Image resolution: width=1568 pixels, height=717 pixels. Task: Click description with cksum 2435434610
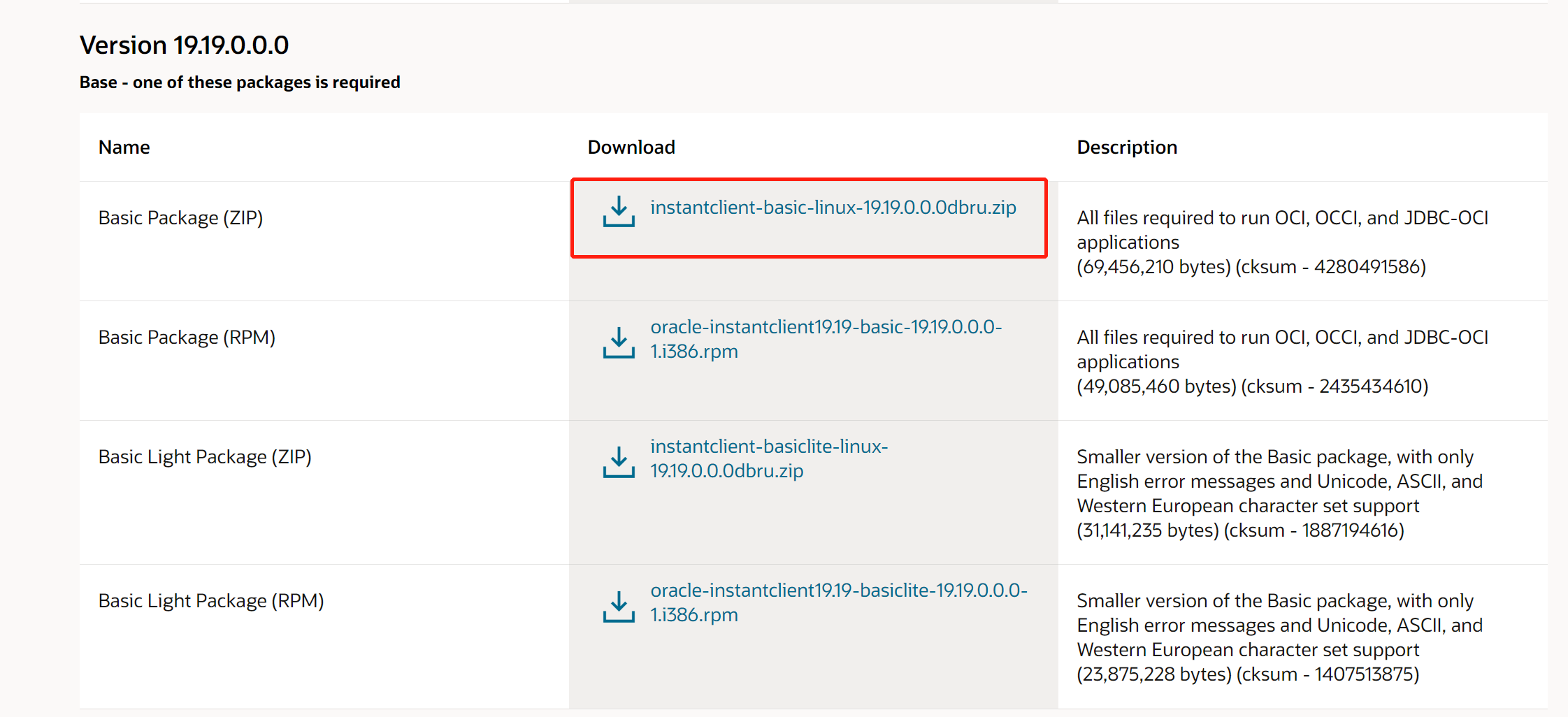click(x=1283, y=362)
